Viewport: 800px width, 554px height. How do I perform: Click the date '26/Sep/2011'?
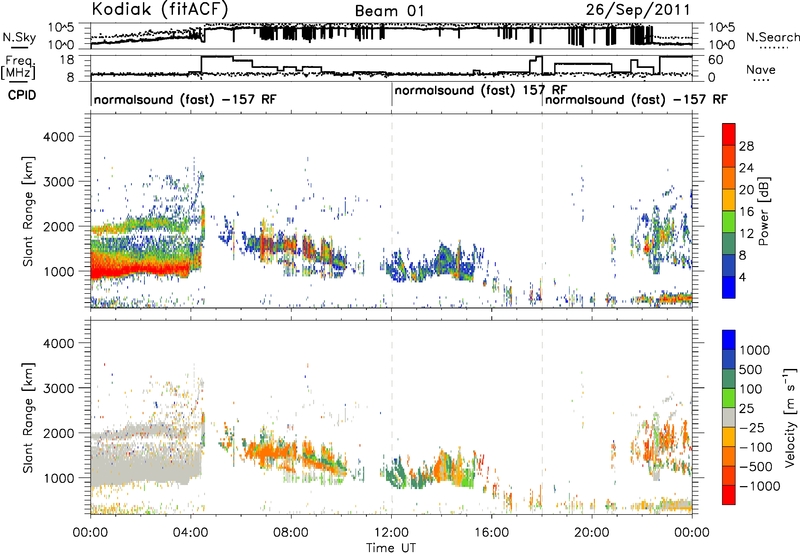click(x=638, y=10)
